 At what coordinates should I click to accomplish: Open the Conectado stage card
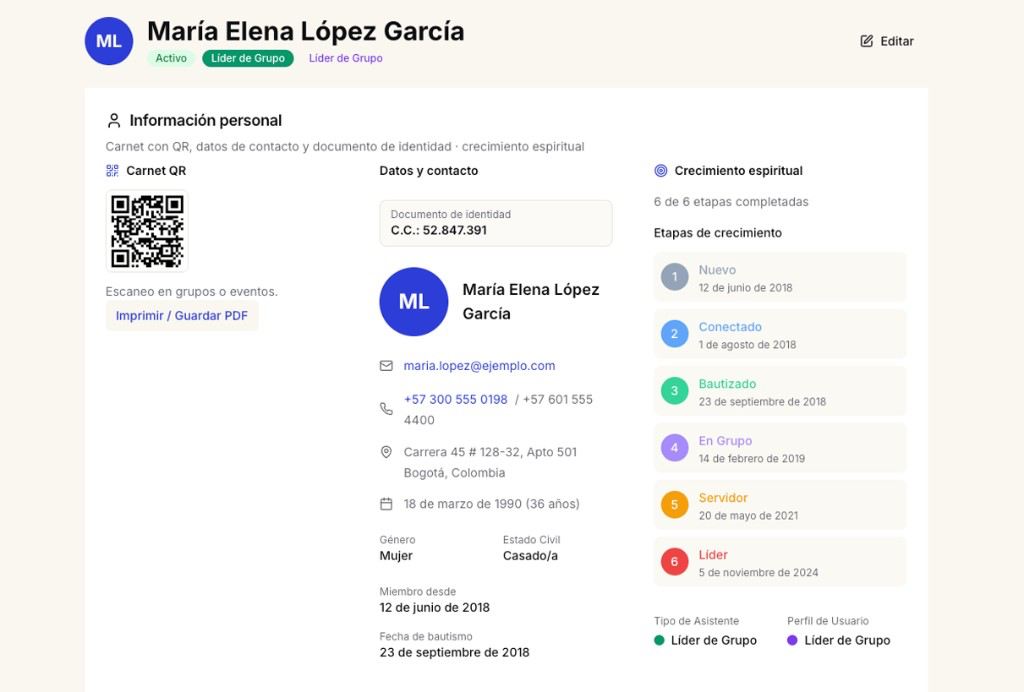pos(780,334)
